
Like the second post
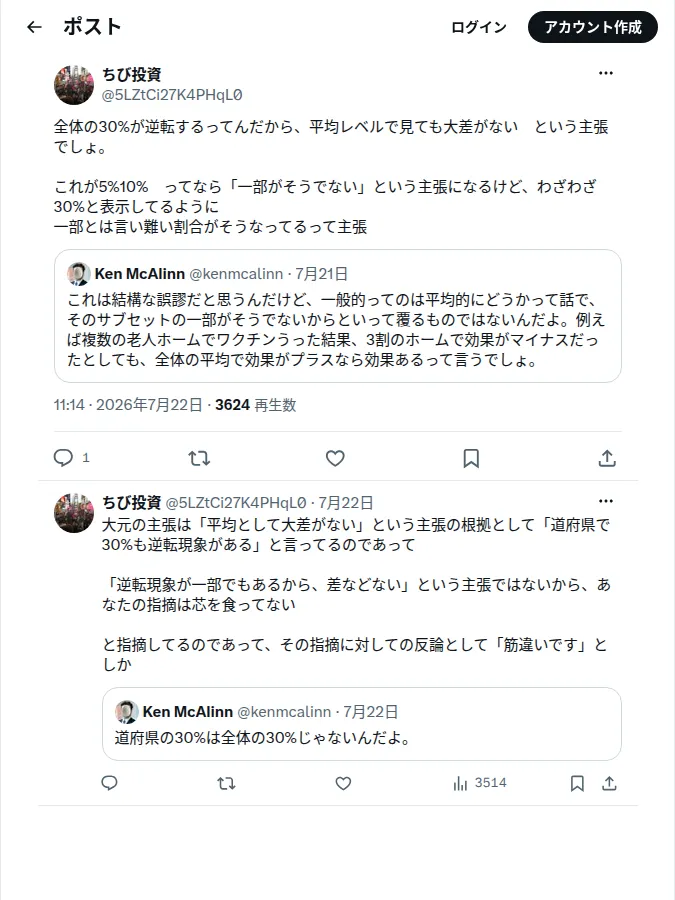(x=343, y=783)
